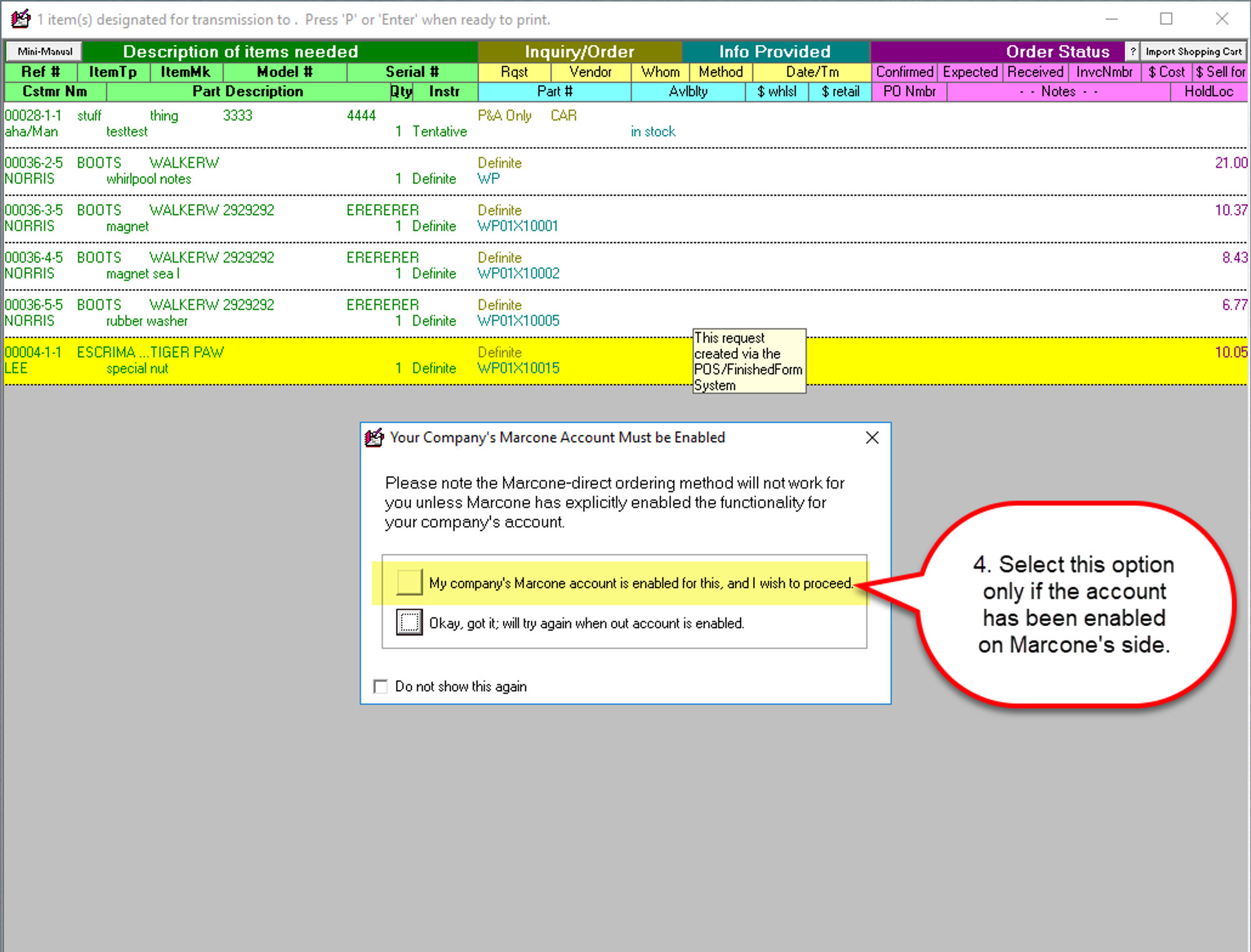Viewport: 1251px width, 952px height.
Task: Click the app icon in the title bar
Action: 20,19
